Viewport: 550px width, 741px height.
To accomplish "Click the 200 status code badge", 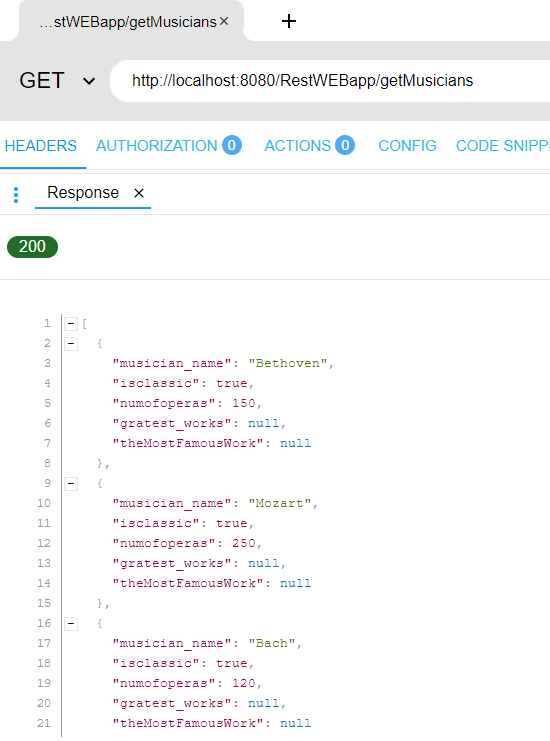I will coord(33,247).
